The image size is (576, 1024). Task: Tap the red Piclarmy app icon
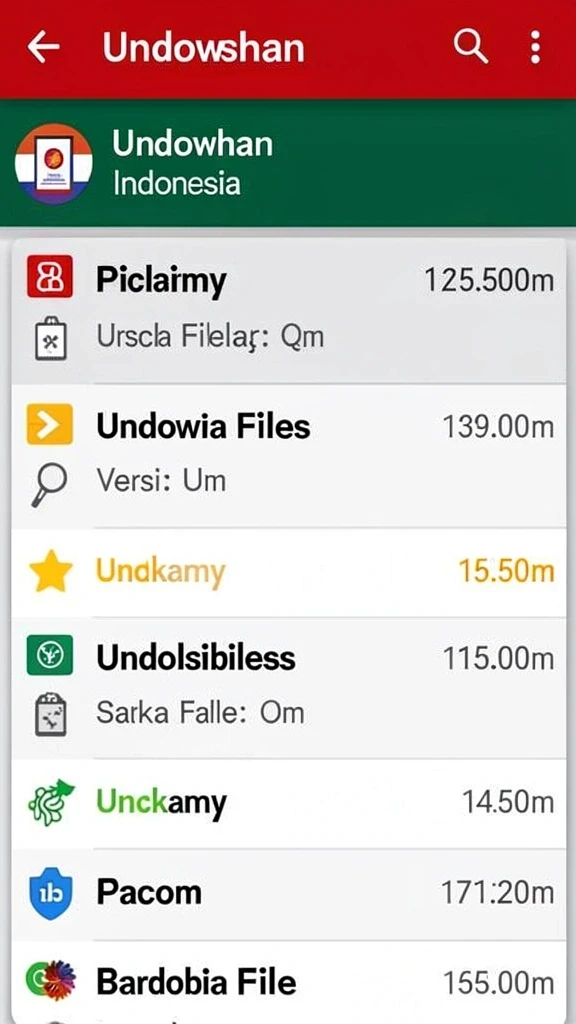coord(50,277)
